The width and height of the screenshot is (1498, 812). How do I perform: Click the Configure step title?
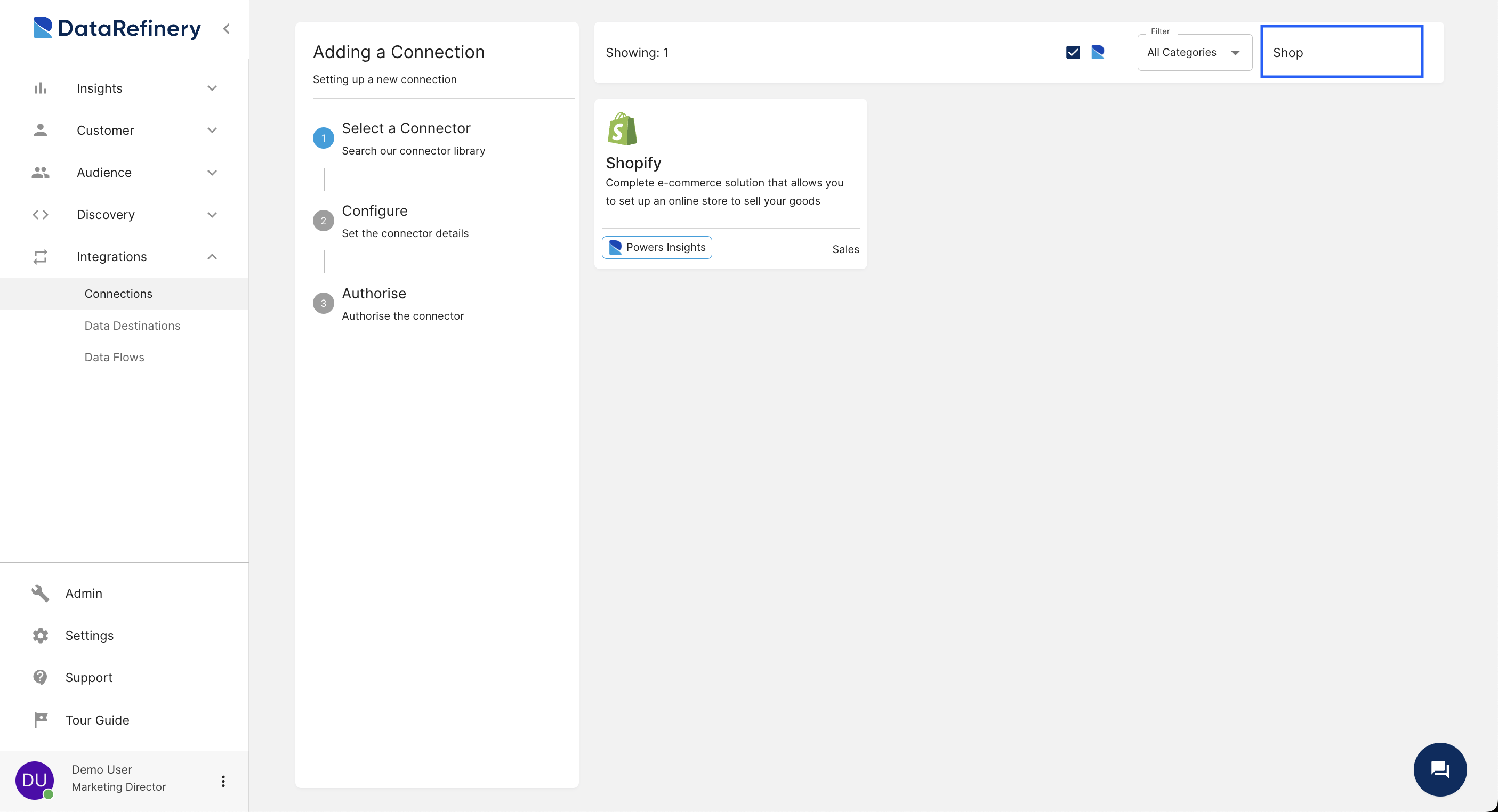coord(374,210)
